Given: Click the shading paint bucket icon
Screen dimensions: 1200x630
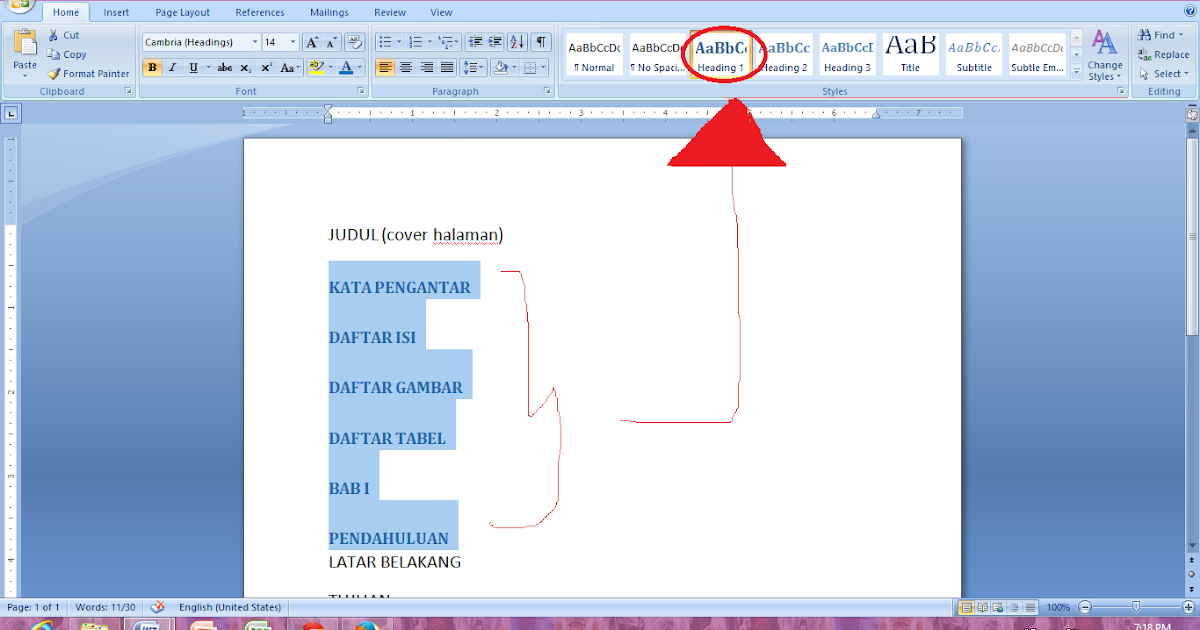Looking at the screenshot, I should [x=501, y=68].
